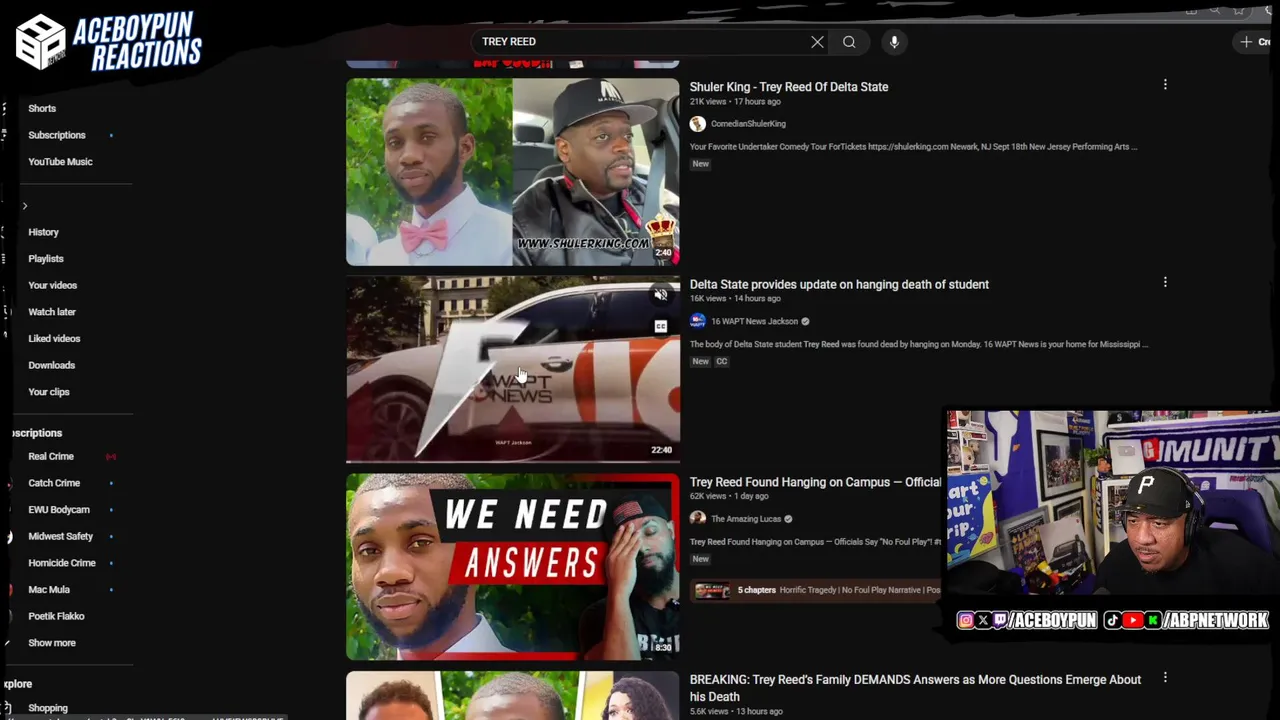Clear the TREY REED search text

[817, 42]
